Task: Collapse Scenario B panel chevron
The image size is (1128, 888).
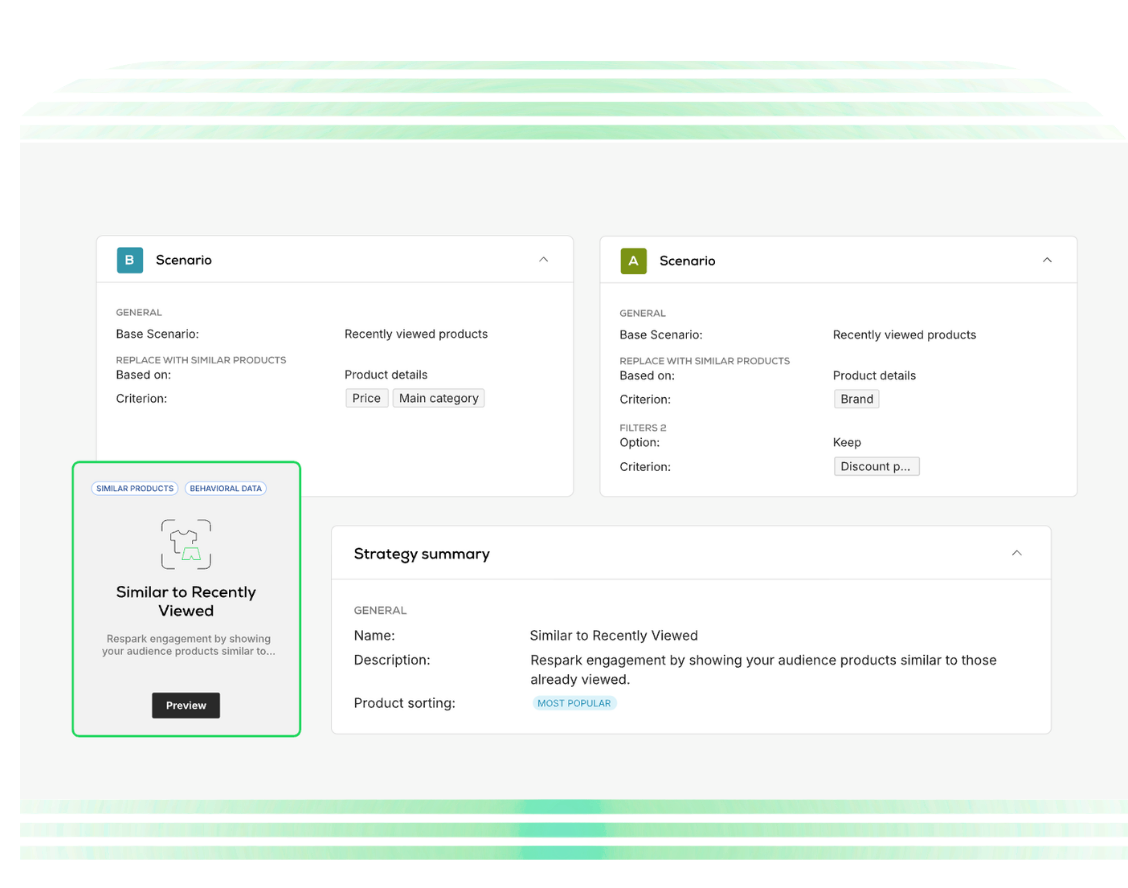Action: click(x=544, y=260)
